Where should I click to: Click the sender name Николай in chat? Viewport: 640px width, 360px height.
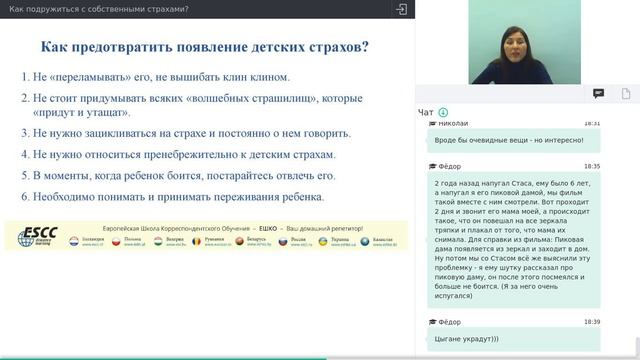(x=453, y=123)
